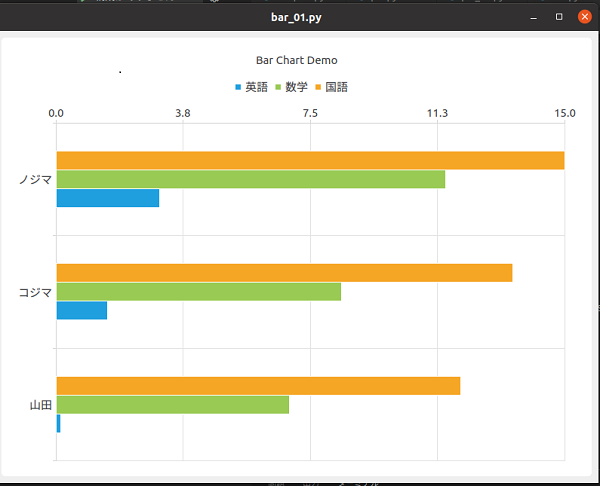Click the green 数学 bar for コジマ
Screen dimensions: 600x486
coord(198,291)
